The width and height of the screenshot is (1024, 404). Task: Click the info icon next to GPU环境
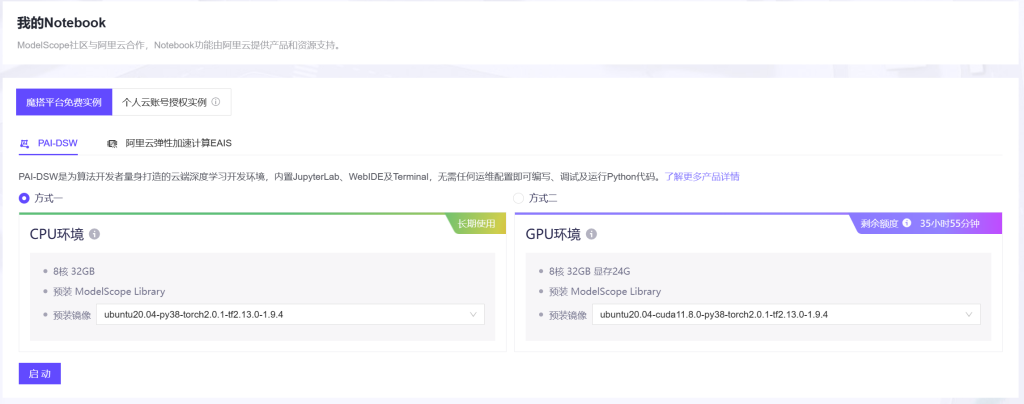pos(591,234)
